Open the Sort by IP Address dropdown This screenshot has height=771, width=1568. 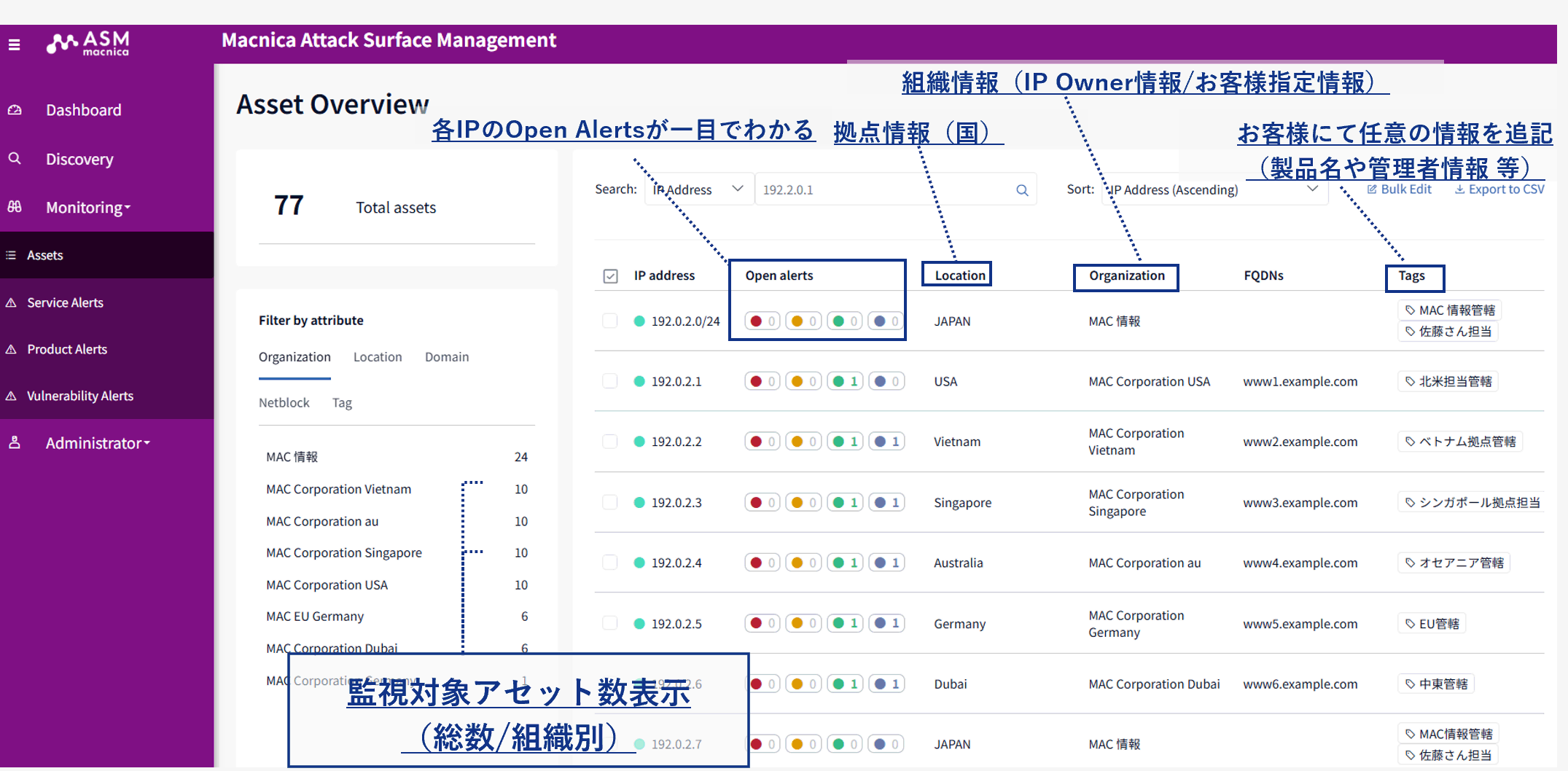1214,189
